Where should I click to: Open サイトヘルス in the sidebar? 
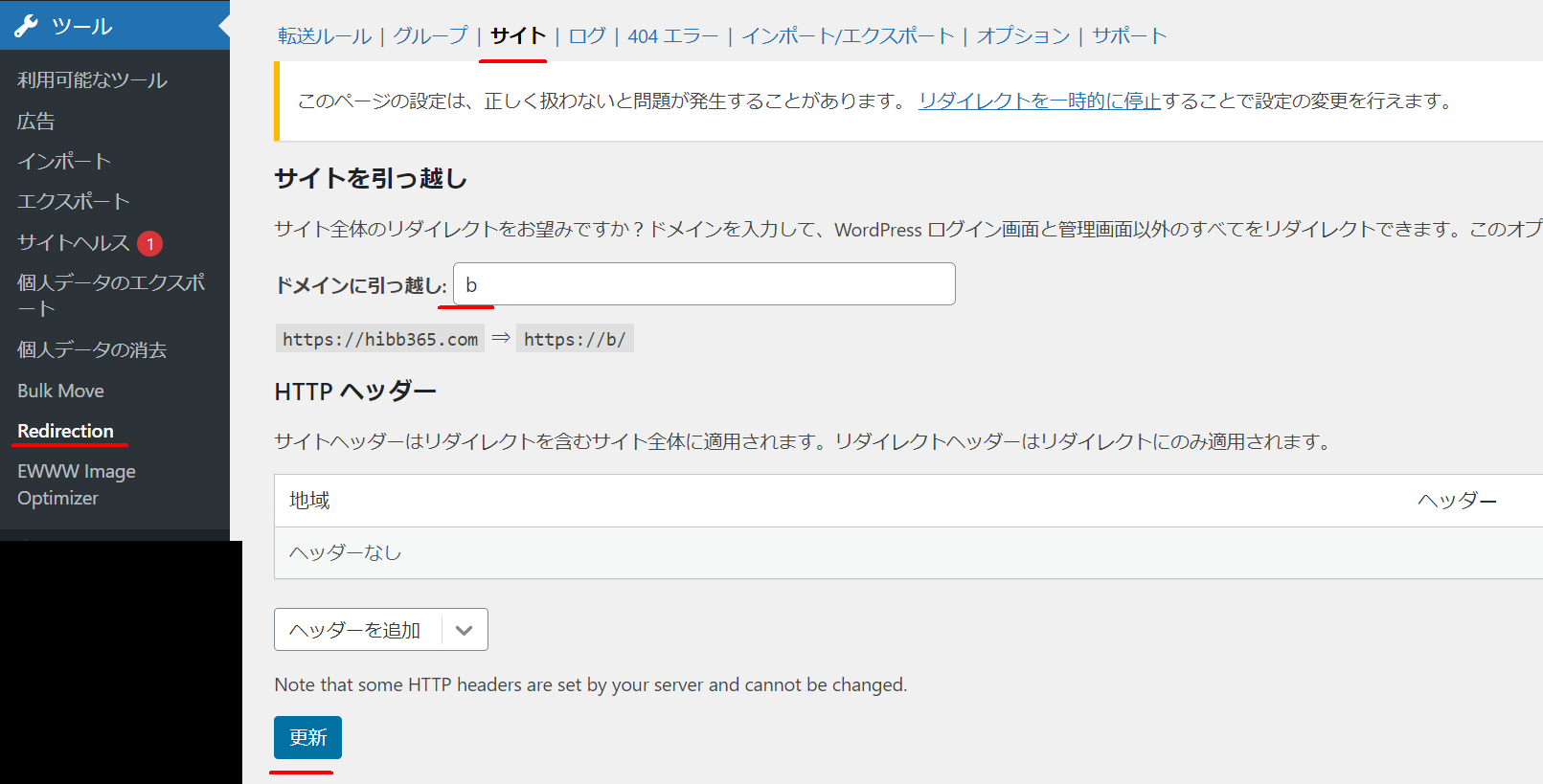(73, 243)
